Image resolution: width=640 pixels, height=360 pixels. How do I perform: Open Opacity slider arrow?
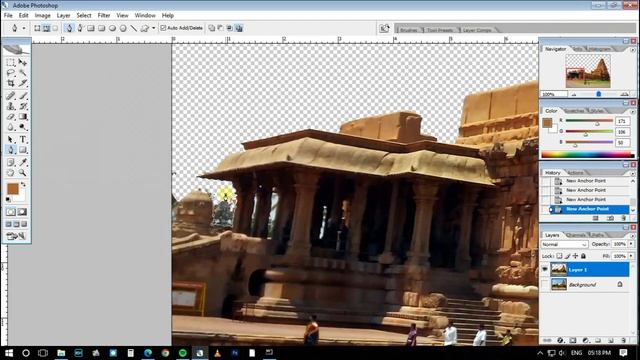pyautogui.click(x=631, y=244)
